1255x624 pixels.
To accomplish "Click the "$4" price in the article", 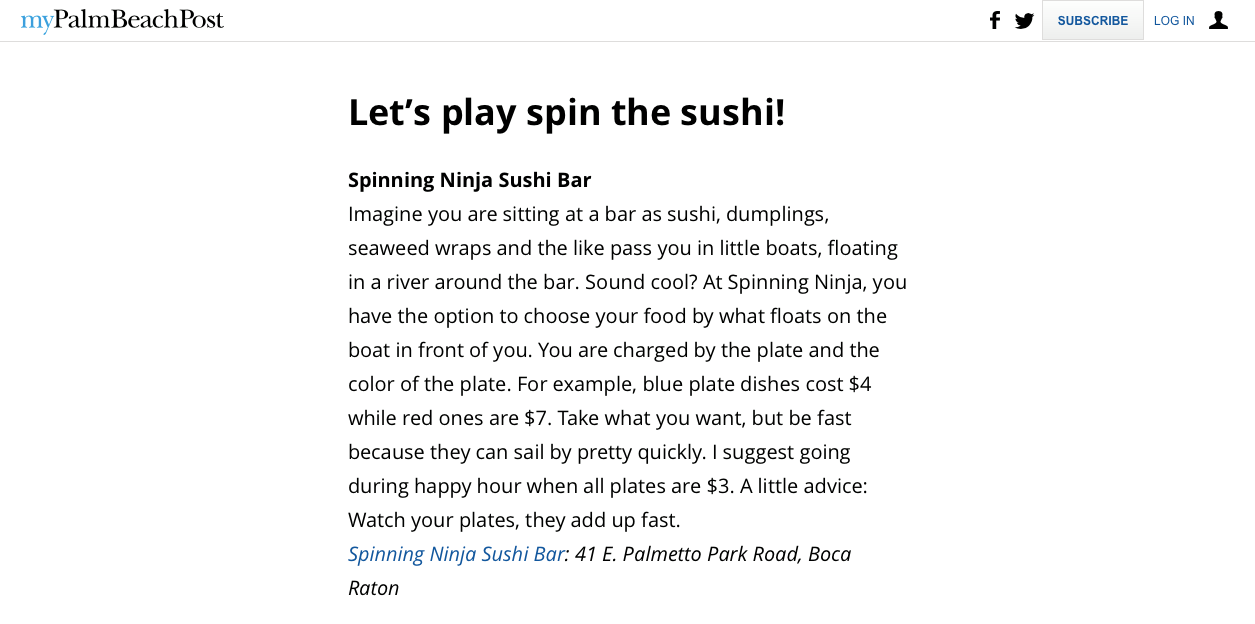I will coord(859,384).
